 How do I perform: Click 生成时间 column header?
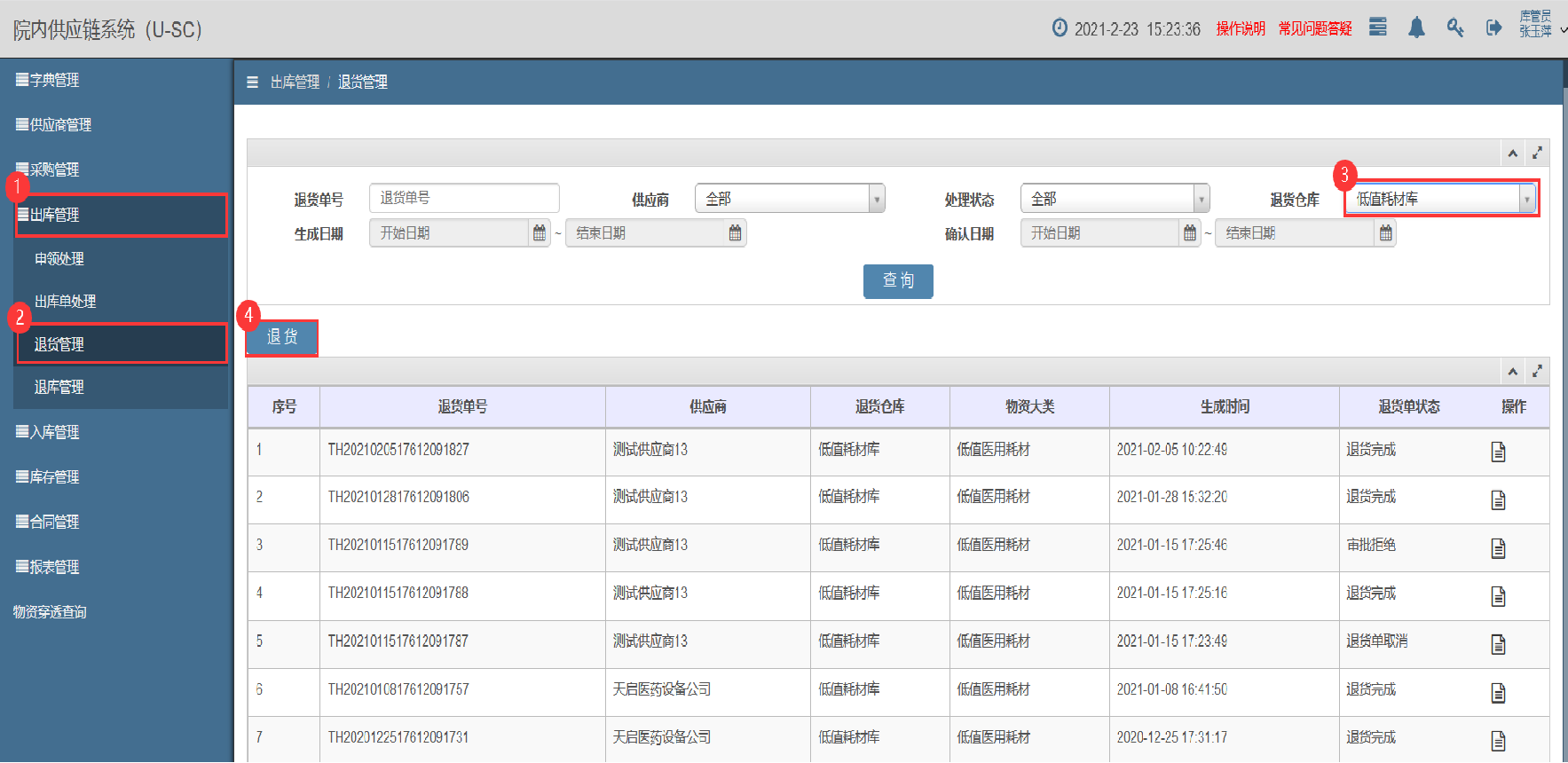1225,406
